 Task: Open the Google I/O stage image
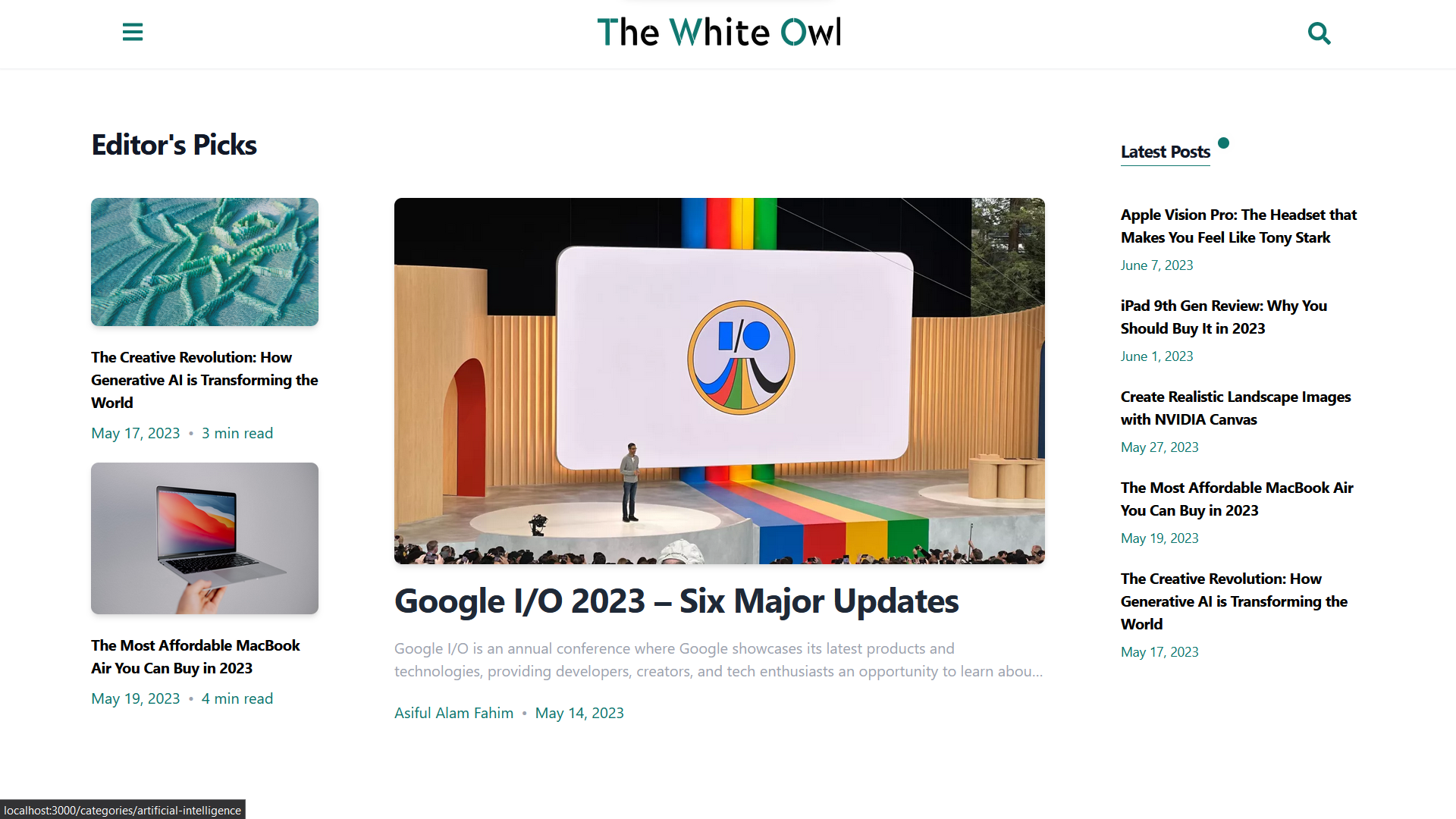(720, 381)
